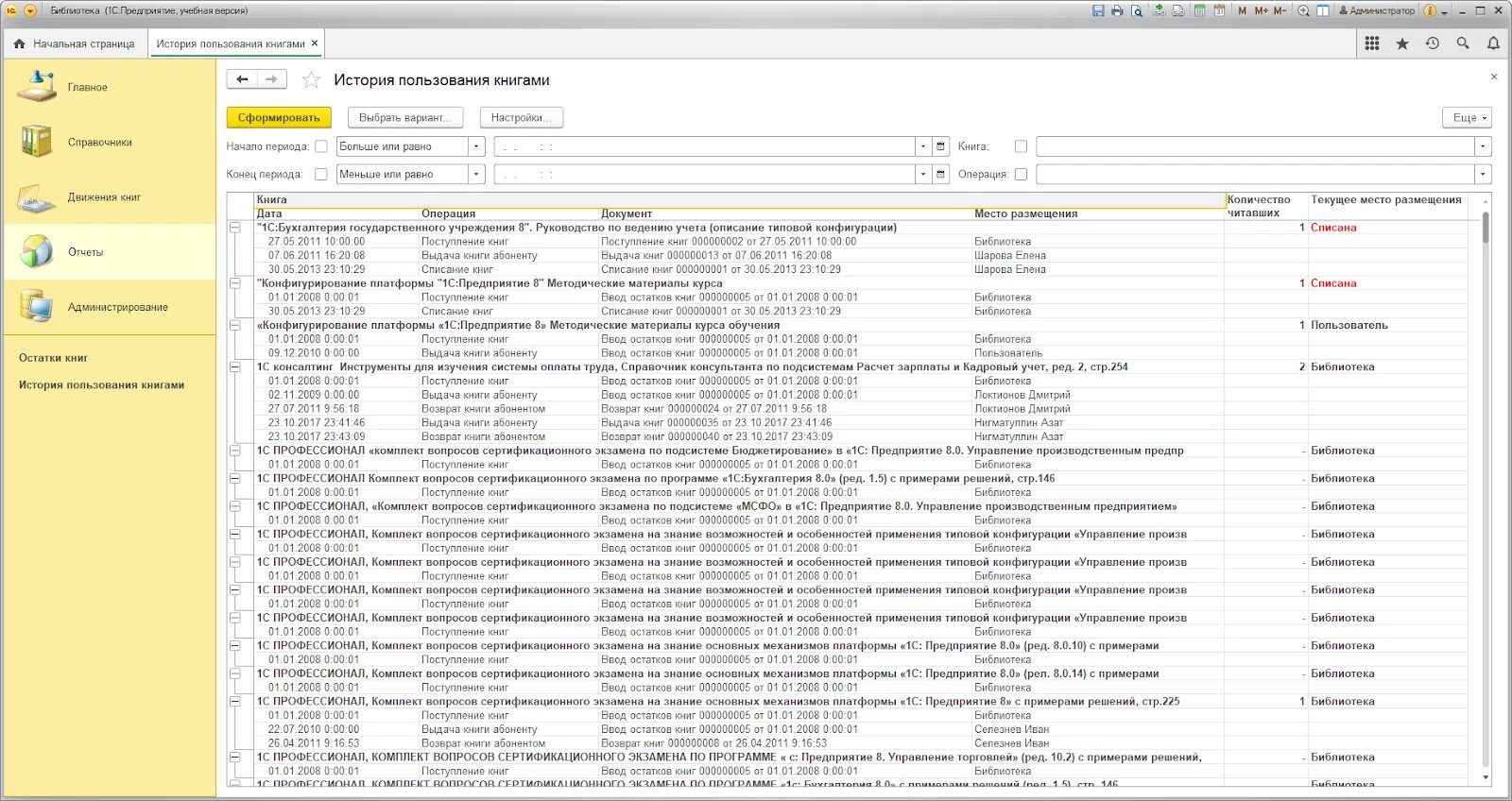Switch to the Начальная страница tab
This screenshot has width=1512, height=801.
tap(75, 43)
